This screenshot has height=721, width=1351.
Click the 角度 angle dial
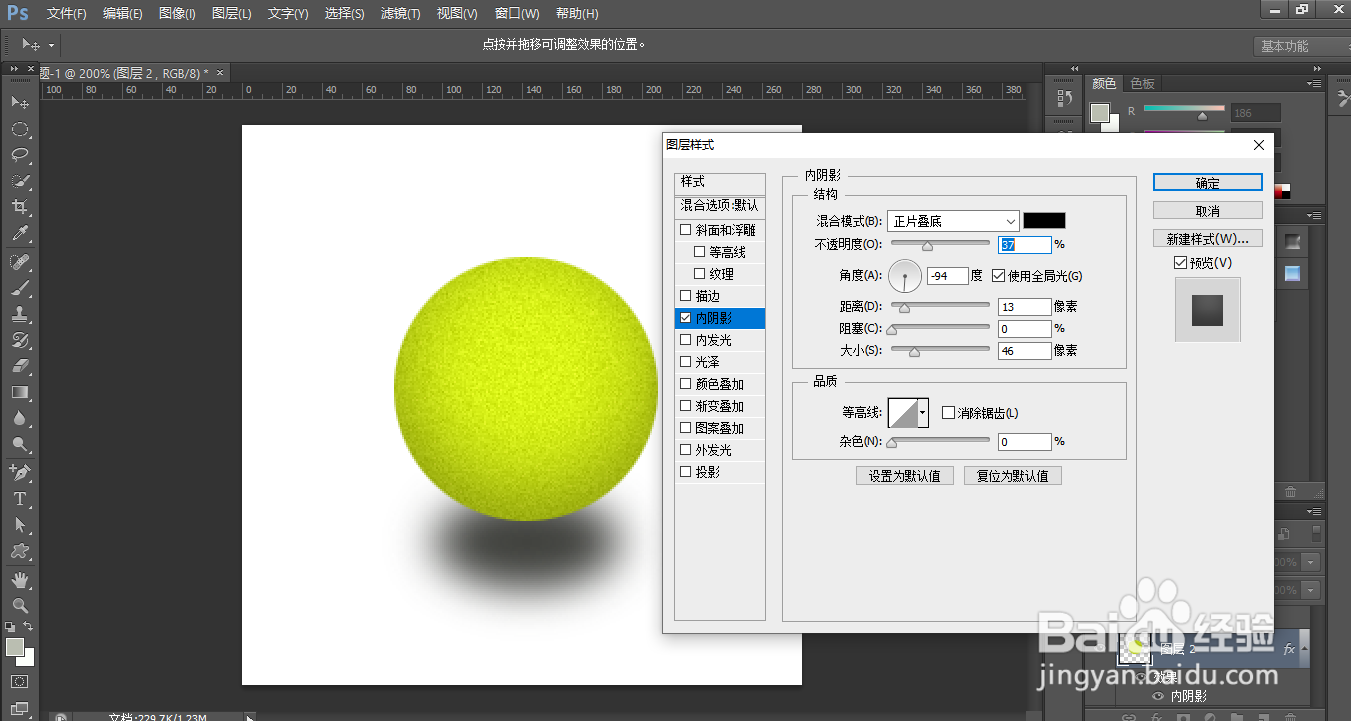[x=905, y=275]
